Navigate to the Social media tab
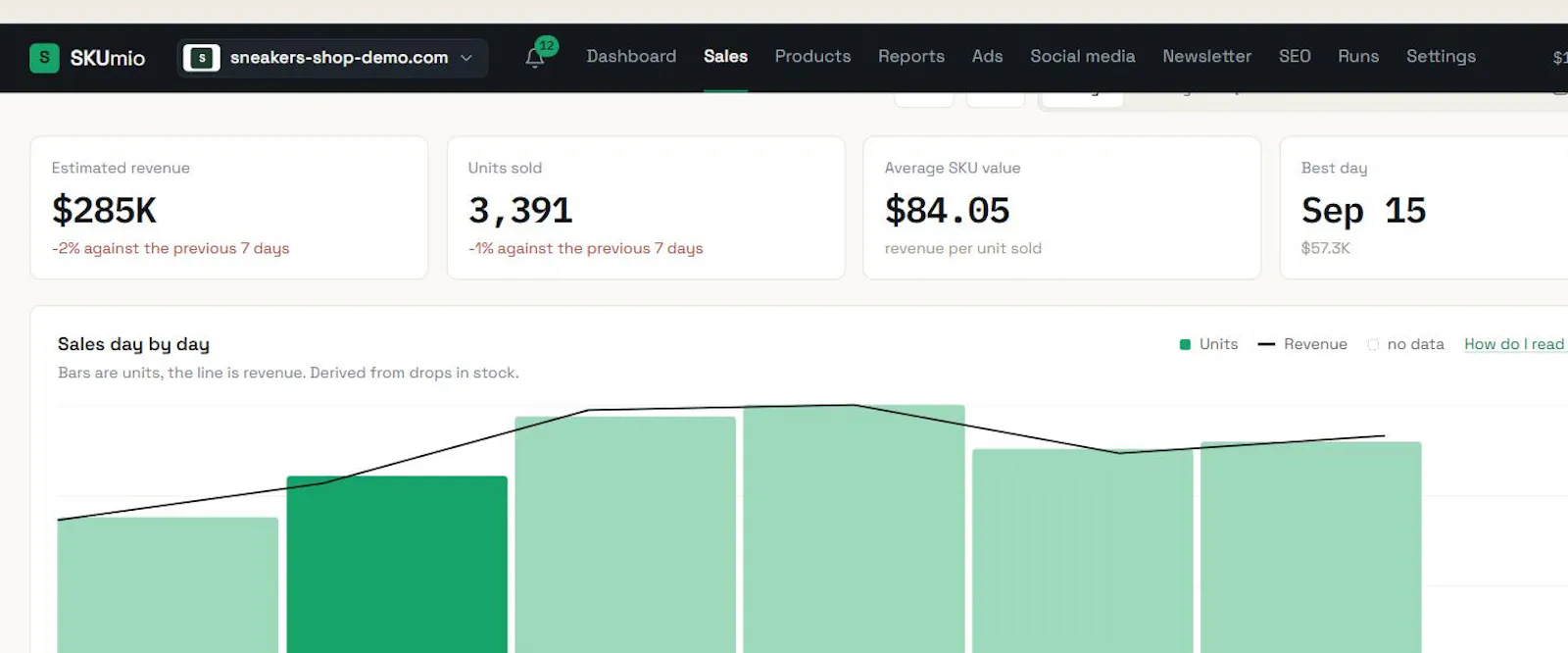1568x653 pixels. pyautogui.click(x=1082, y=57)
